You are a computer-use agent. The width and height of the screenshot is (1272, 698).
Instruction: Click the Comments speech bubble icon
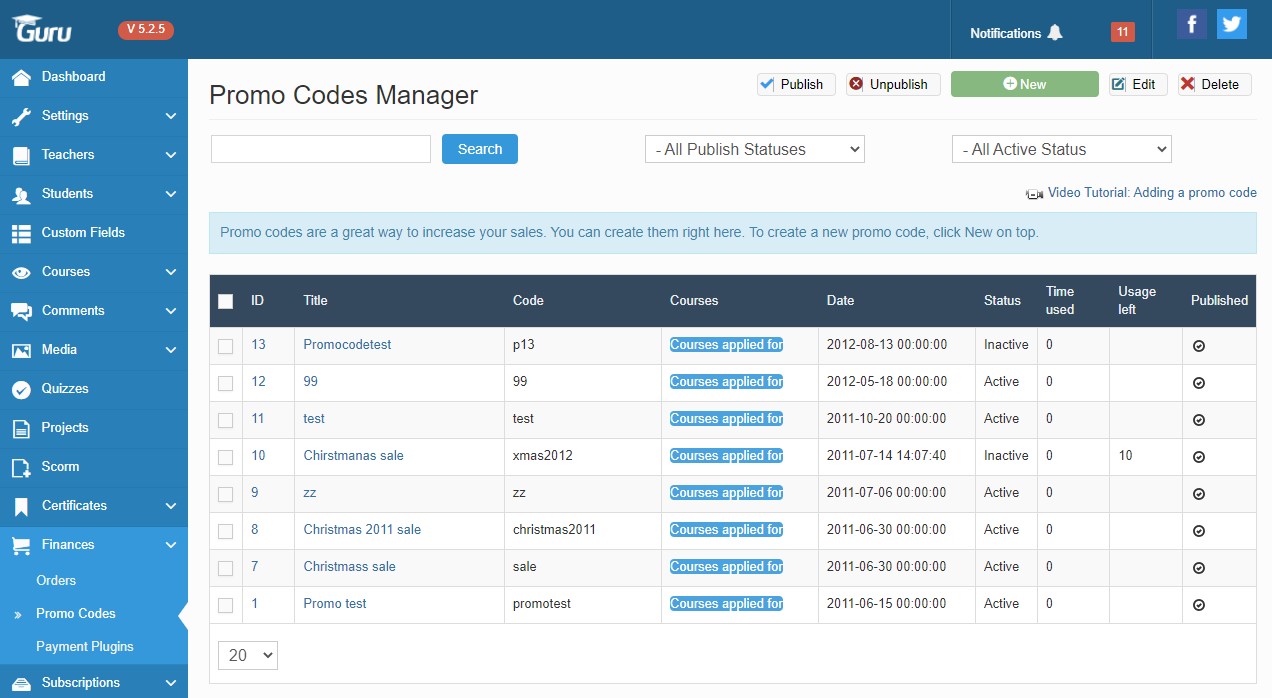tap(21, 311)
